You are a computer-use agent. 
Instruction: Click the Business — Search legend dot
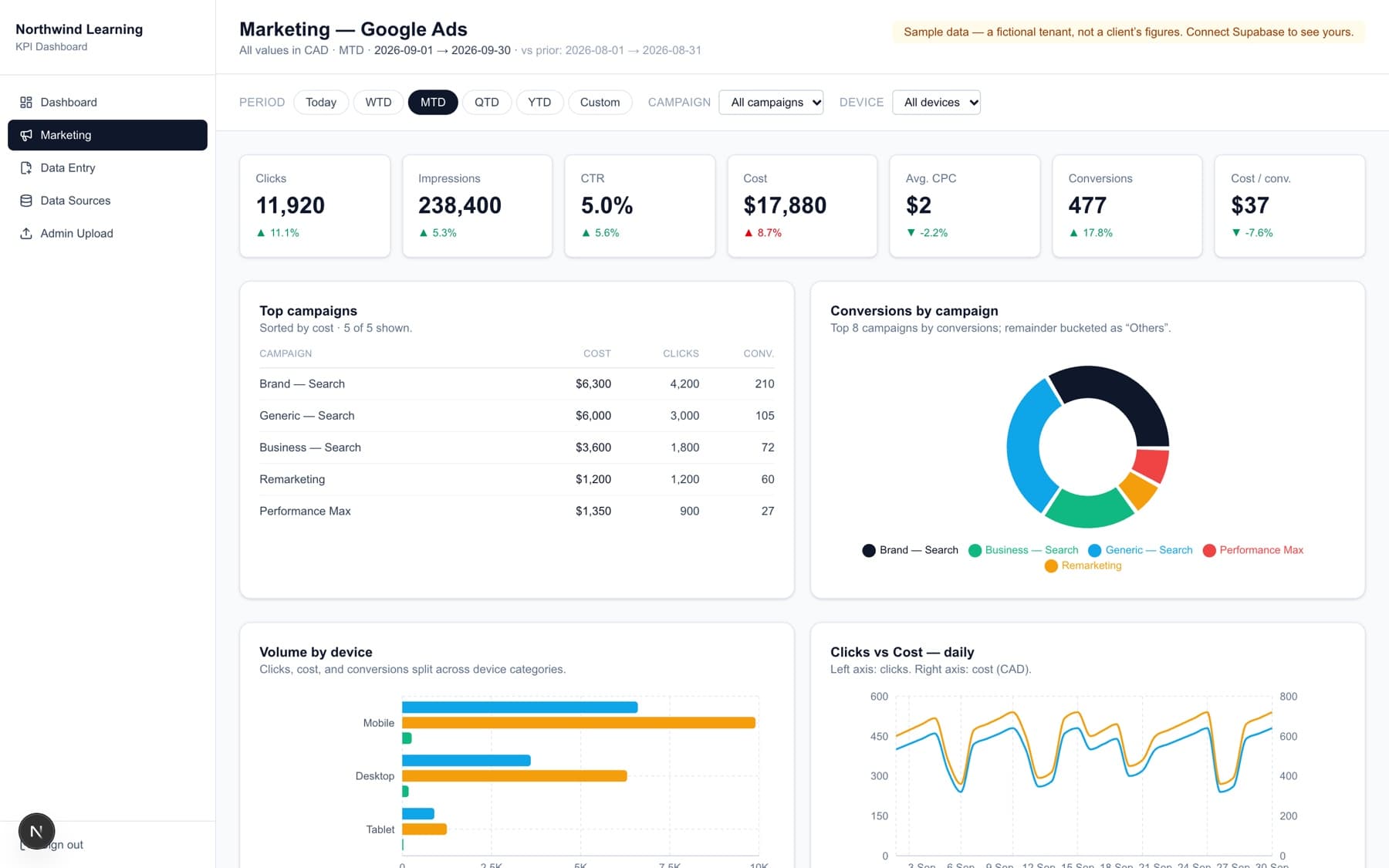(x=975, y=550)
